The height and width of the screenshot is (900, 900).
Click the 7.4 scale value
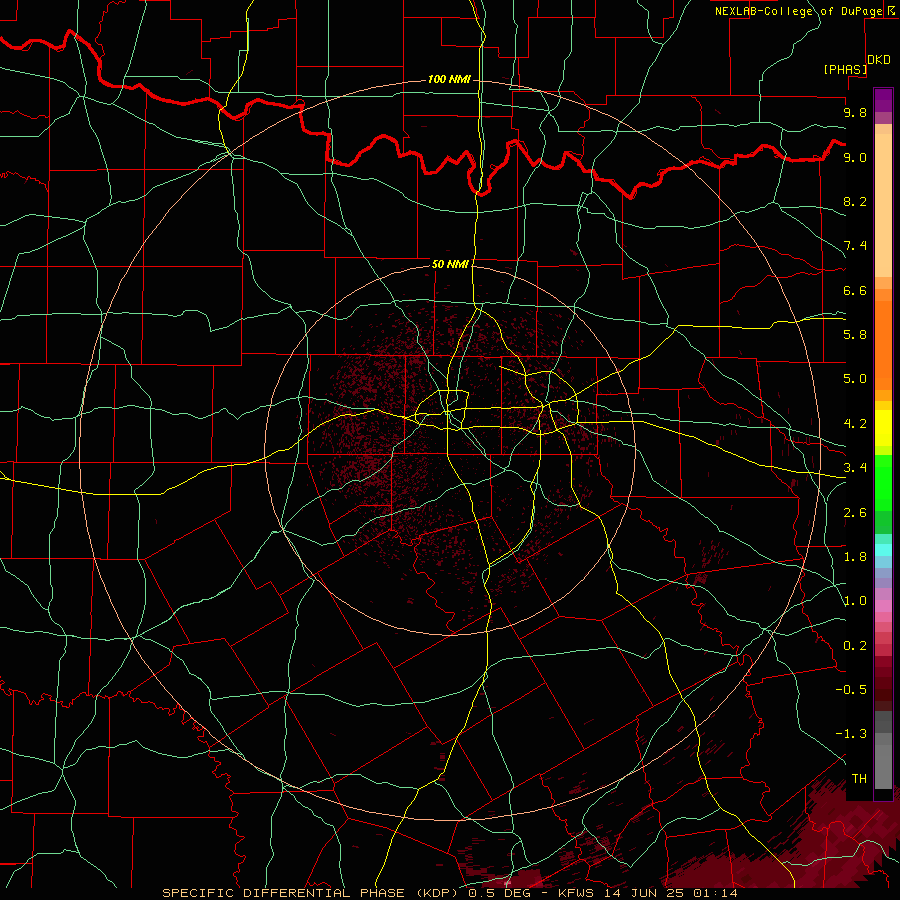[x=855, y=246]
